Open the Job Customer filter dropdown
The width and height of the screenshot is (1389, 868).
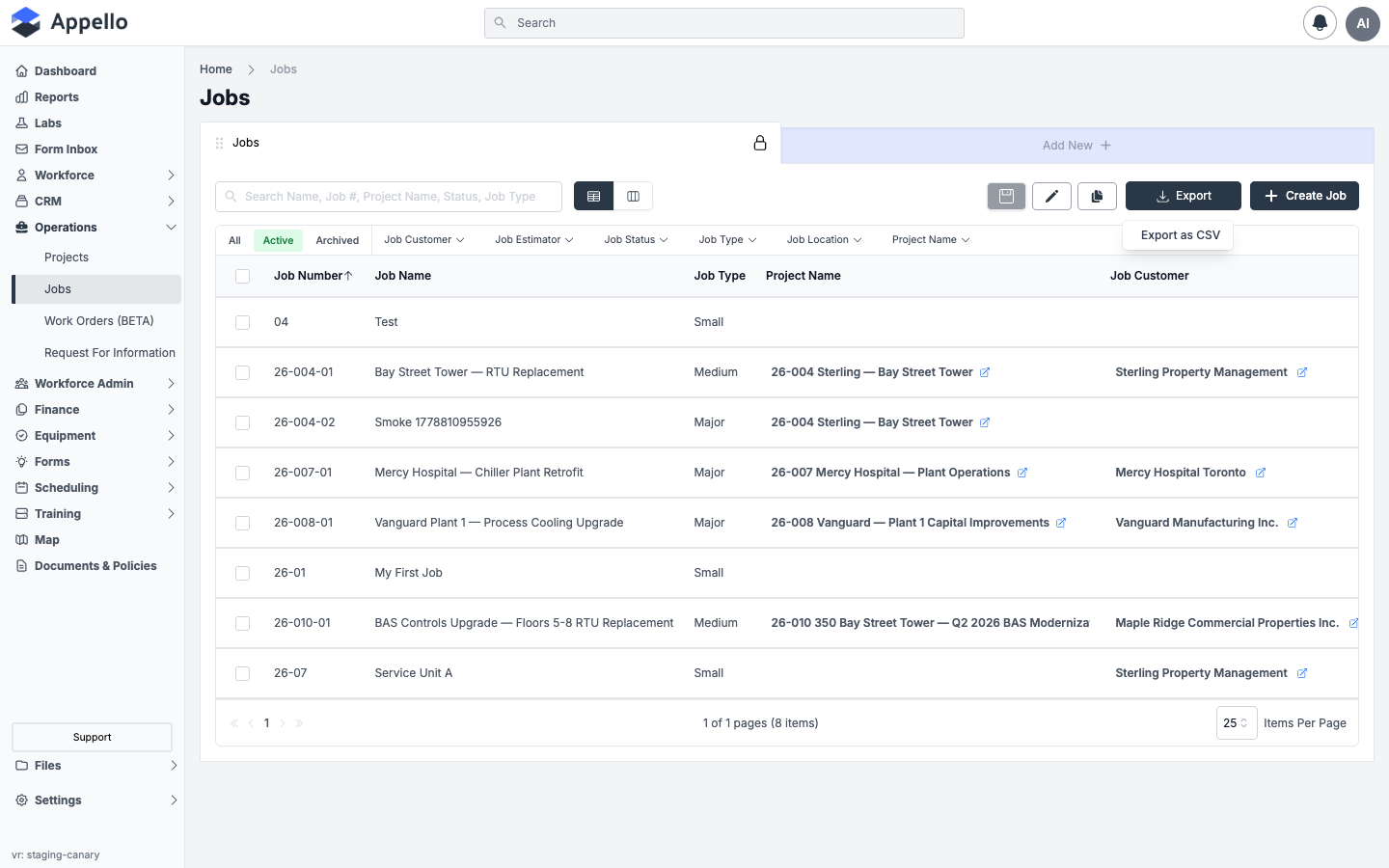point(424,240)
